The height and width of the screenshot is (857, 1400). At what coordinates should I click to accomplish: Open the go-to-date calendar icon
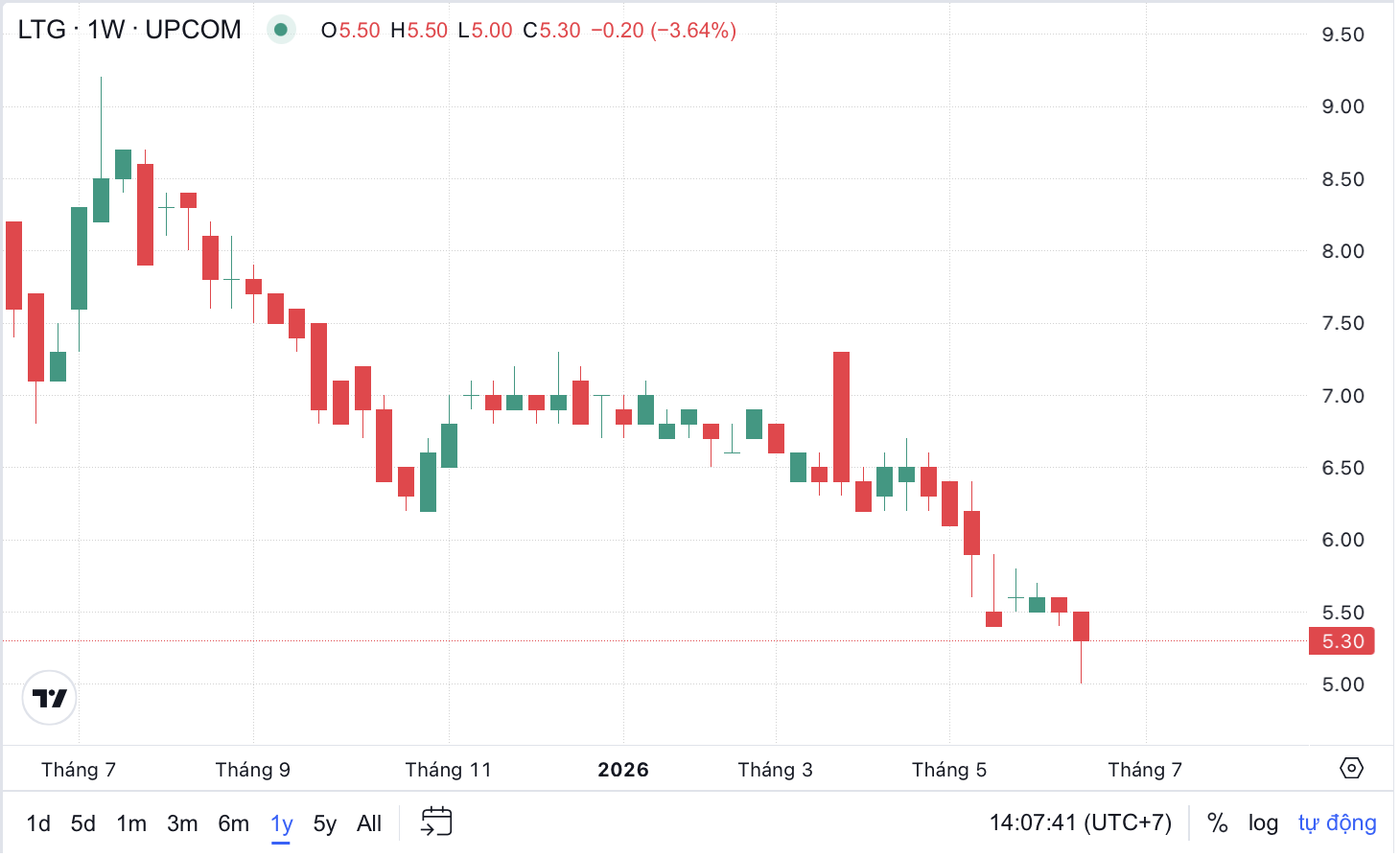[x=436, y=822]
